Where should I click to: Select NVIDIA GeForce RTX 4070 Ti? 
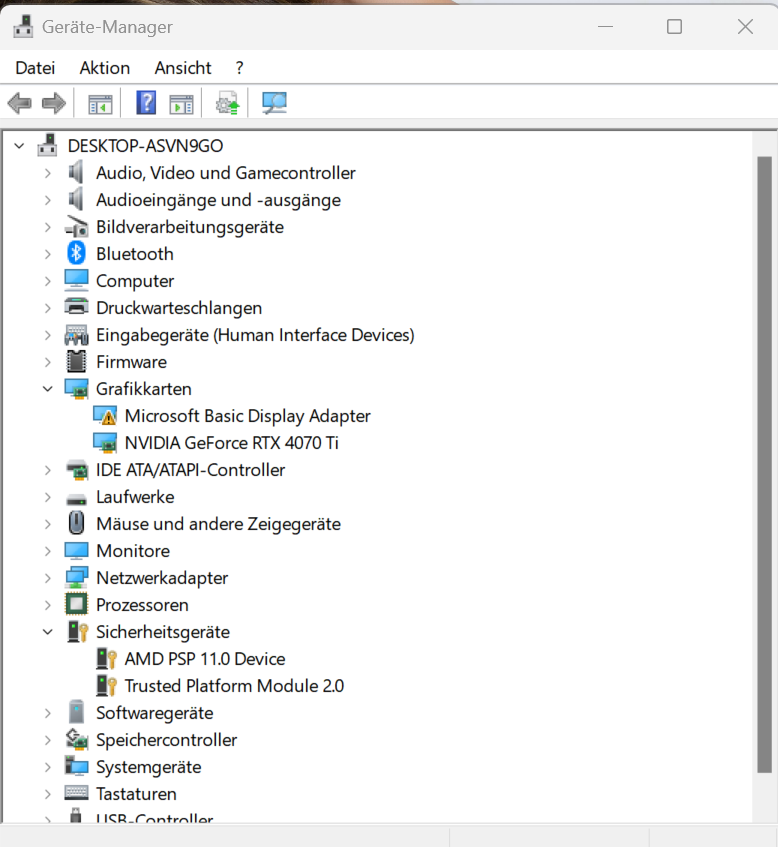coord(231,443)
